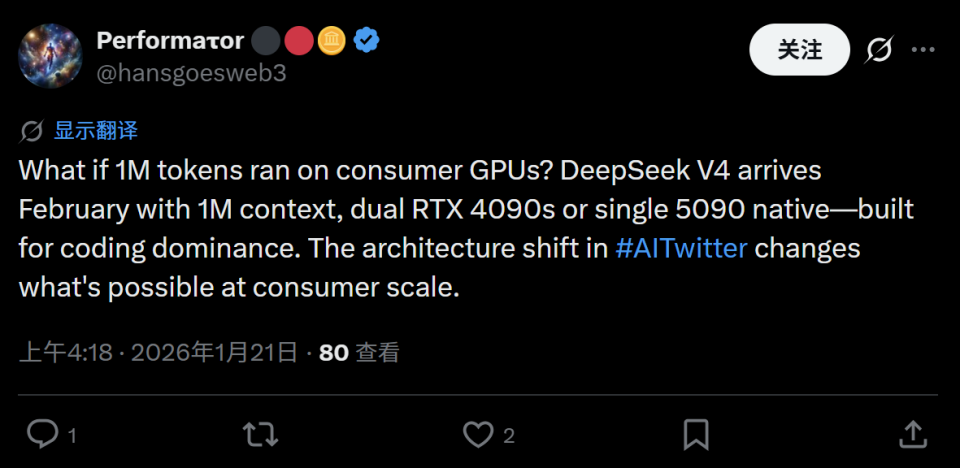Open the #AITwitter hashtag link
Screen dimensions: 960x468
[682, 249]
